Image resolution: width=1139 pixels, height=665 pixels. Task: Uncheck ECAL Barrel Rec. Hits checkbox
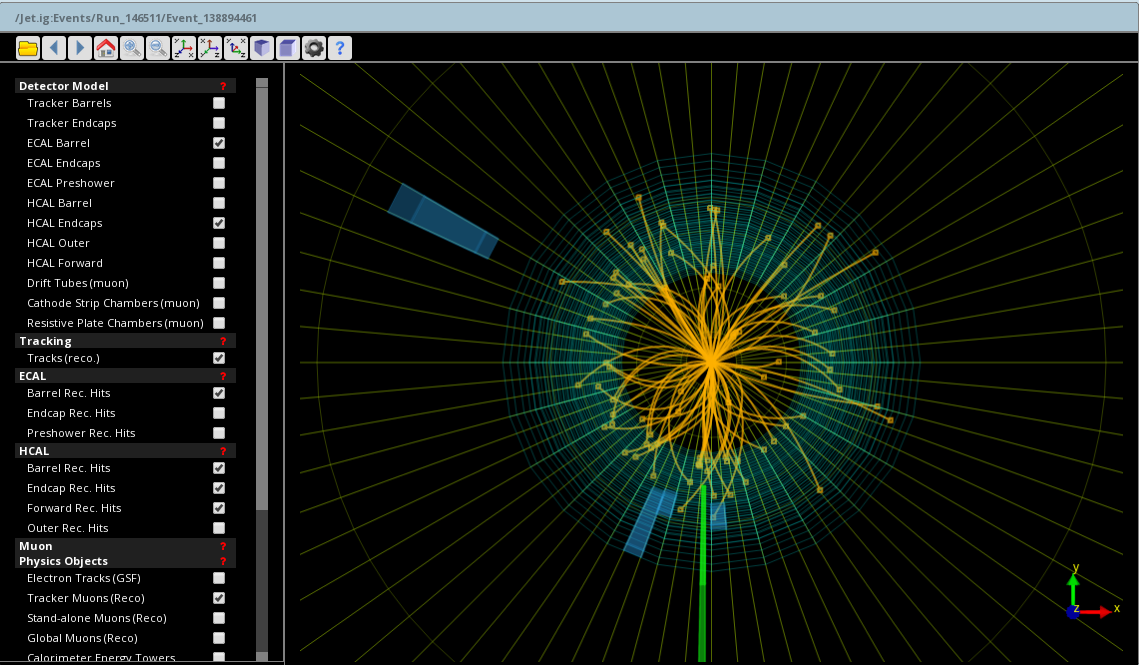click(x=219, y=393)
